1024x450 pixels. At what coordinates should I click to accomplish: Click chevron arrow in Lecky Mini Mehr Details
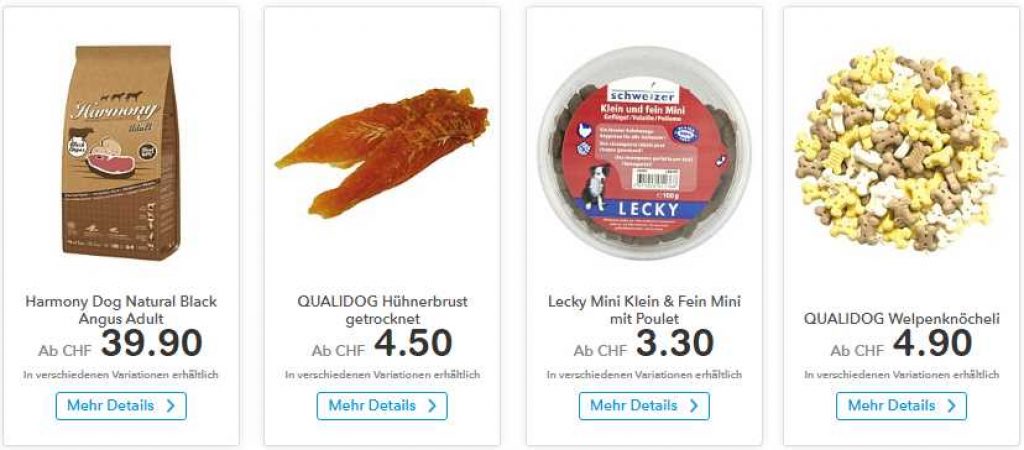point(694,406)
